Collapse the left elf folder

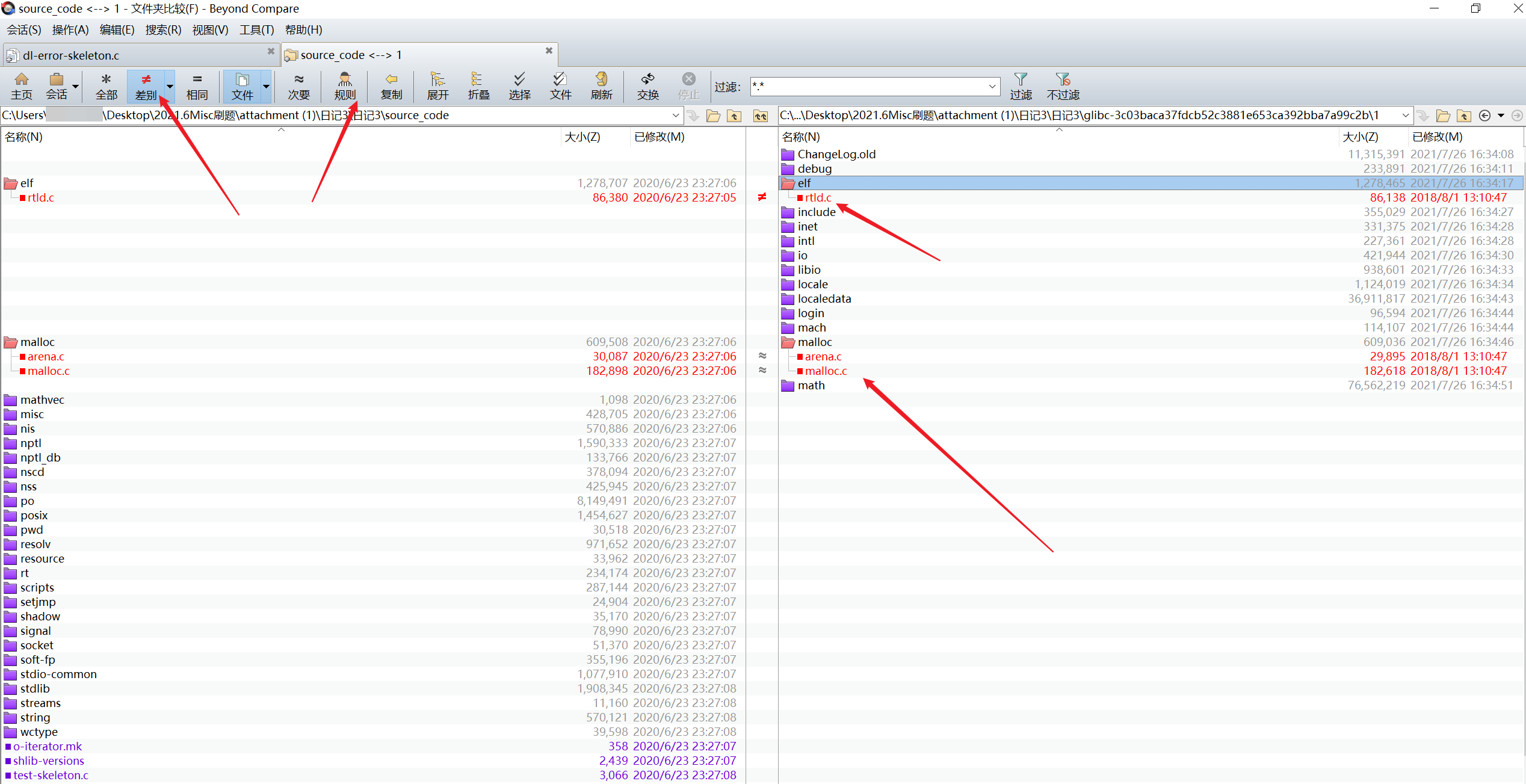(10, 184)
